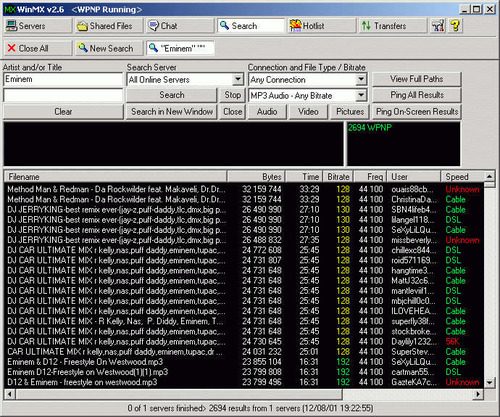This screenshot has height=417, width=500.
Task: Click the Artist field containing Eminem
Action: click(63, 79)
